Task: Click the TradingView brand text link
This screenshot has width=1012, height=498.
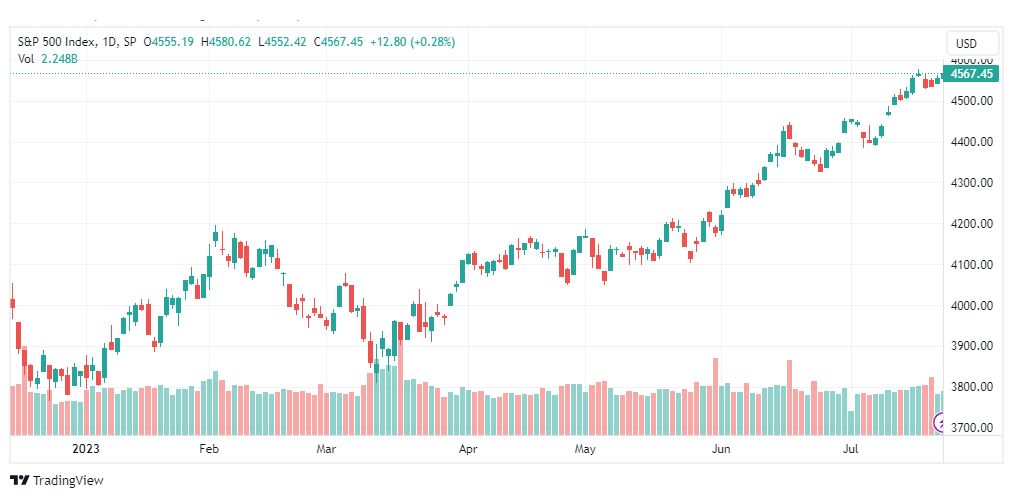Action: (x=68, y=481)
